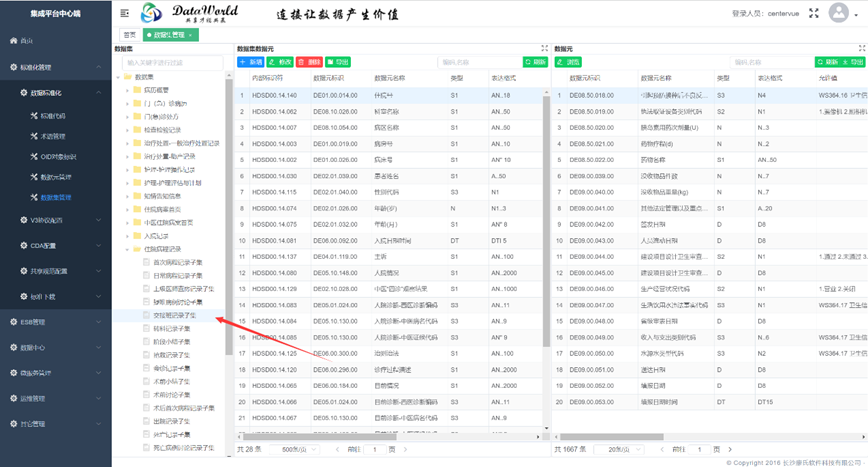Click 导出 in the middle panel toolbar

[x=338, y=62]
